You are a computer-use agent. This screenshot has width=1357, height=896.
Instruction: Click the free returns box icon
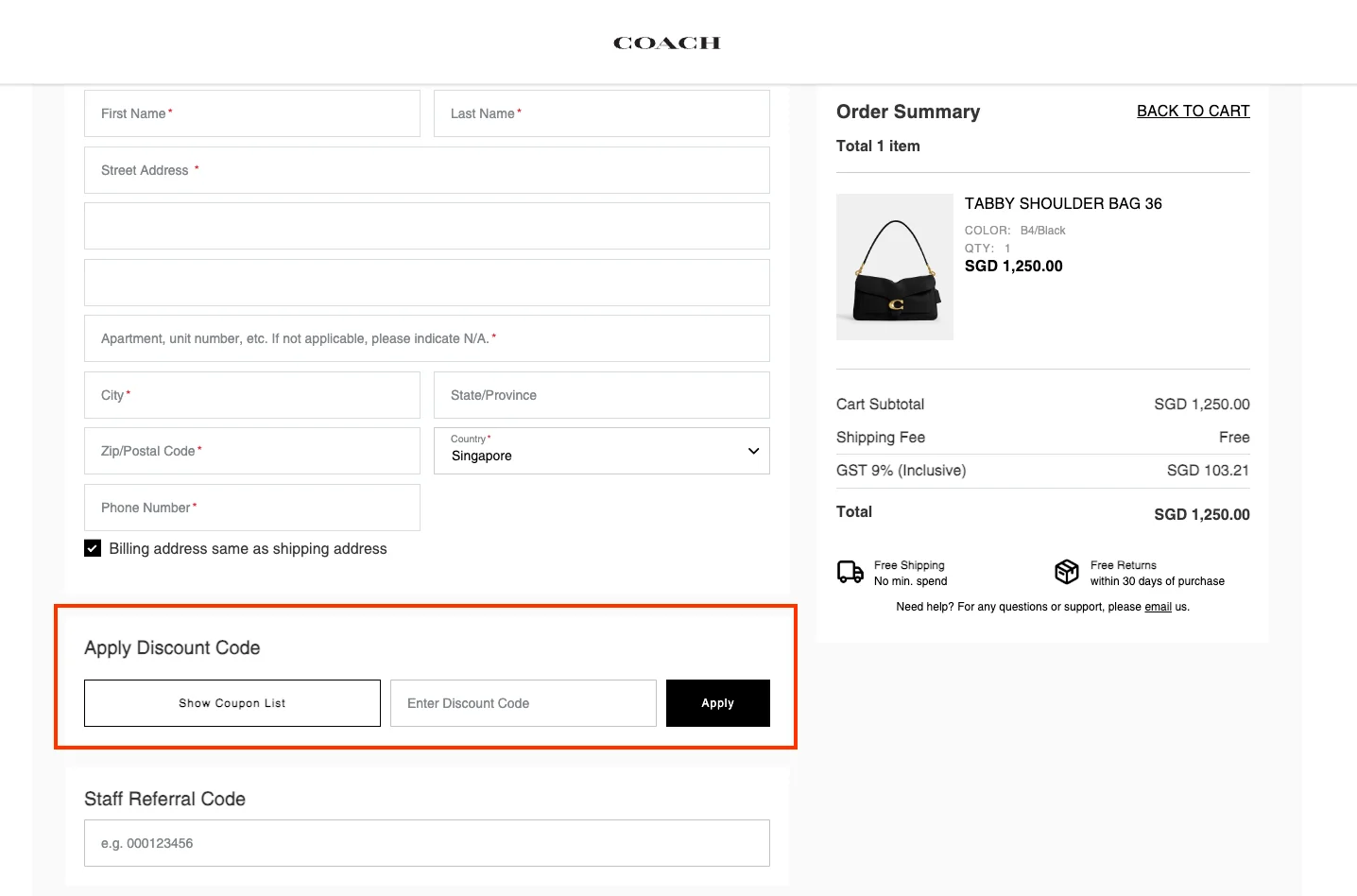coord(1067,572)
